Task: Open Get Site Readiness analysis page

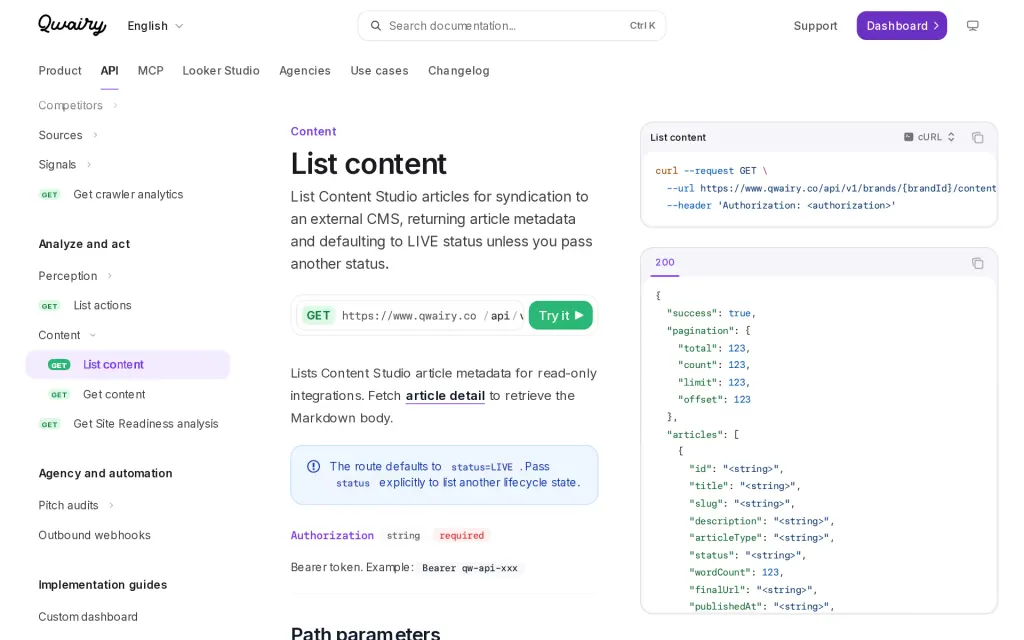Action: [x=146, y=424]
